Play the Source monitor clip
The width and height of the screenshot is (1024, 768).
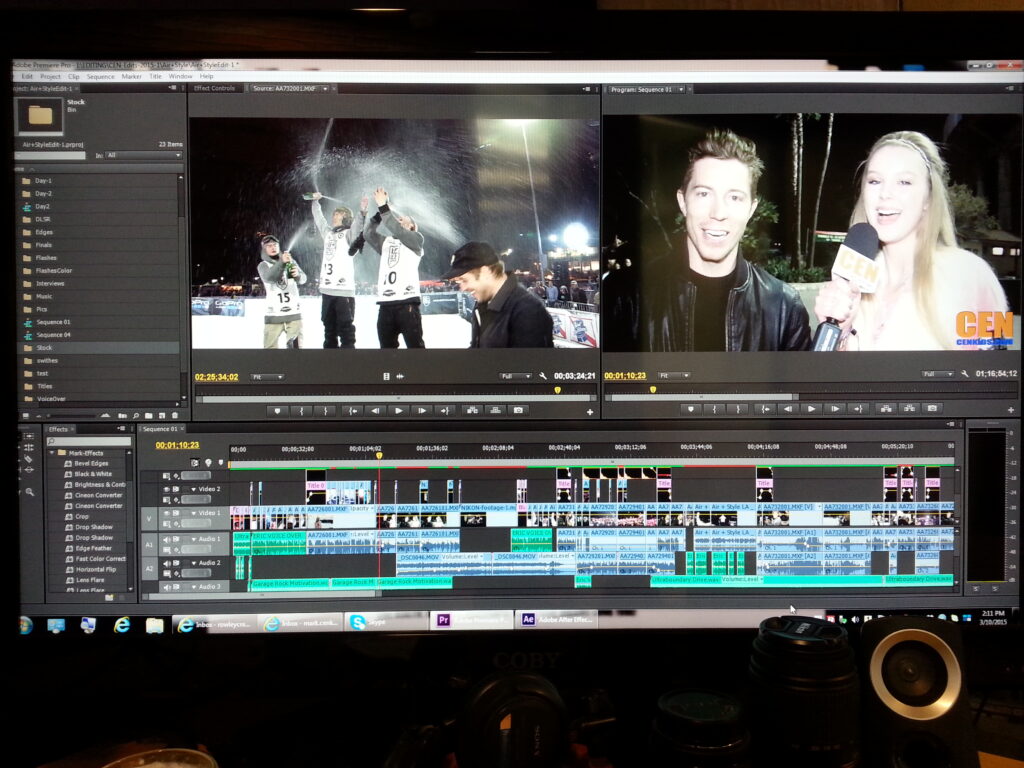(398, 411)
